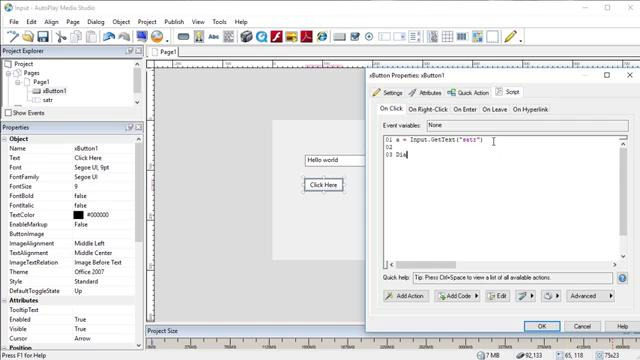Viewport: 640px width, 360px height.
Task: Click the Redo arrow icon
Action: click(124, 37)
